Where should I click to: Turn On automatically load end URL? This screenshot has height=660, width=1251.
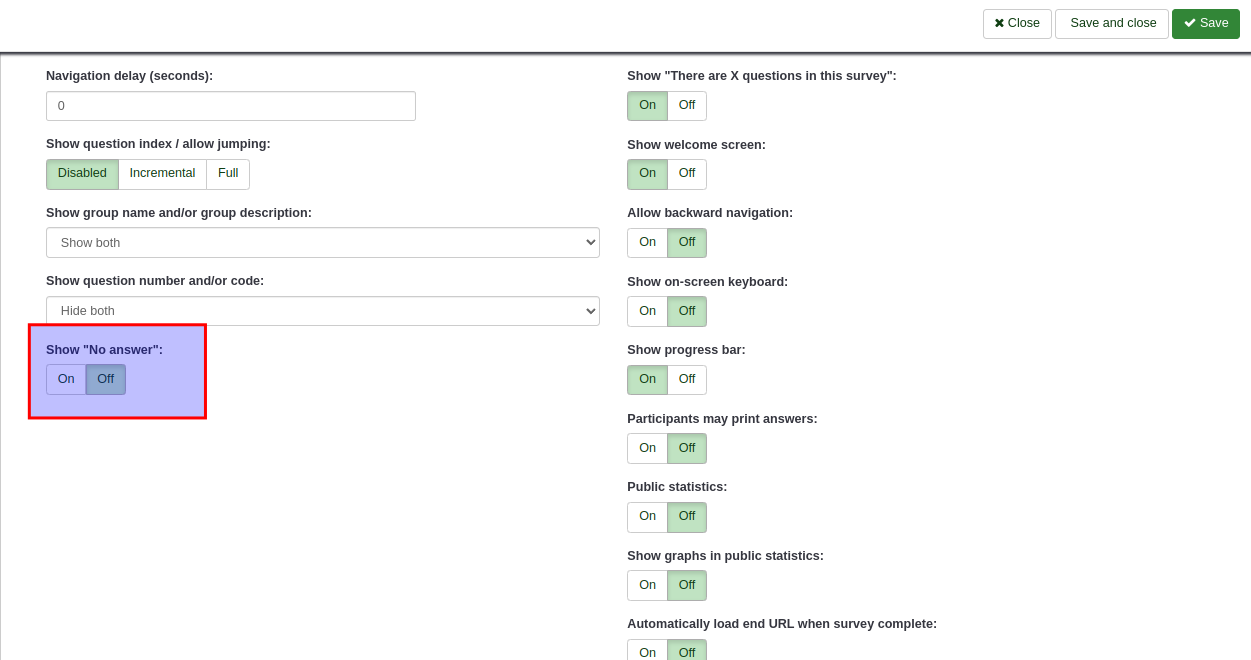point(647,652)
